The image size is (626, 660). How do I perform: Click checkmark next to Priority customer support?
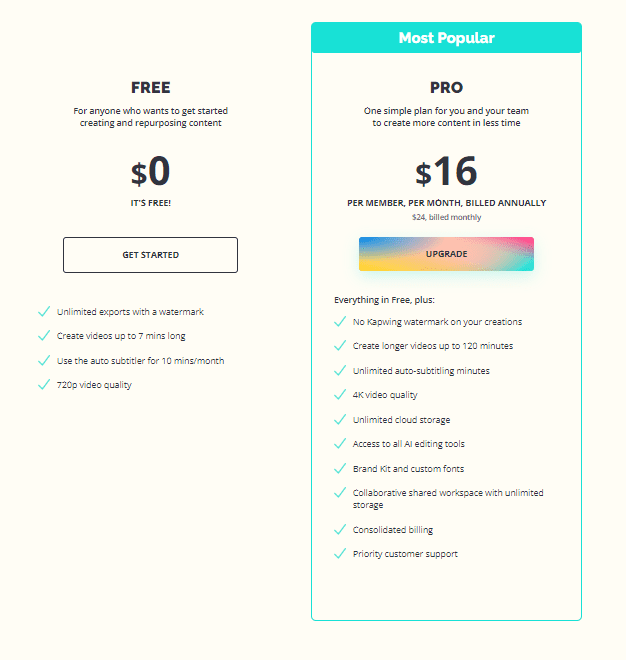pos(340,554)
